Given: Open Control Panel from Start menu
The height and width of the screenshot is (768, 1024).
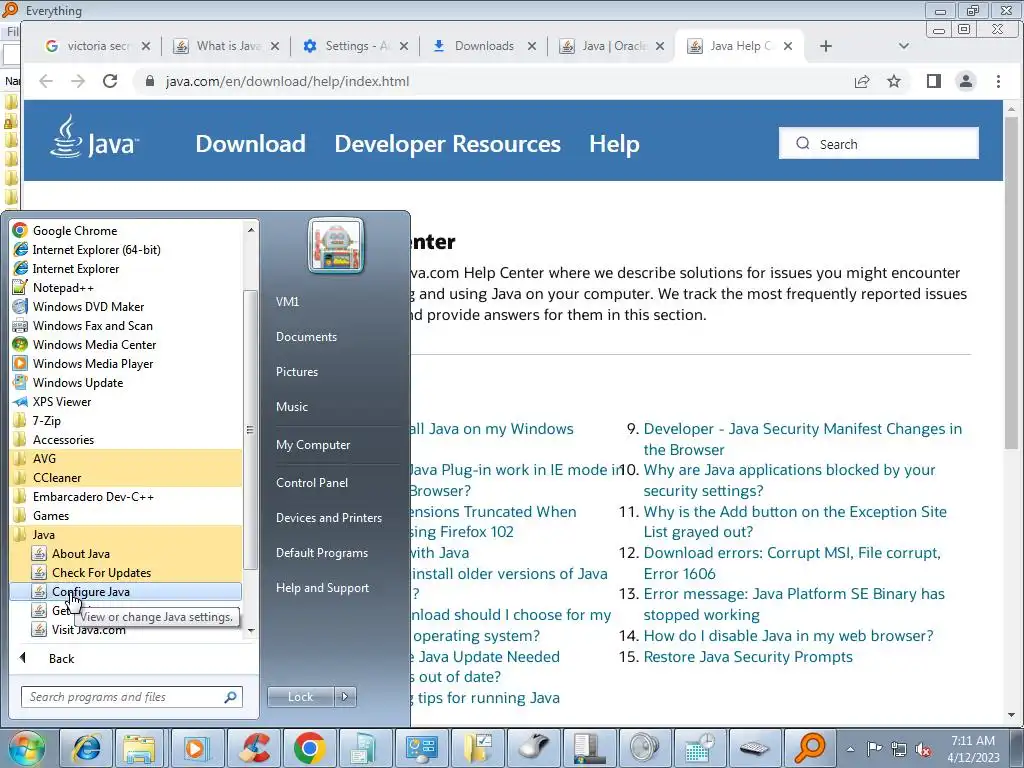Looking at the screenshot, I should [312, 483].
